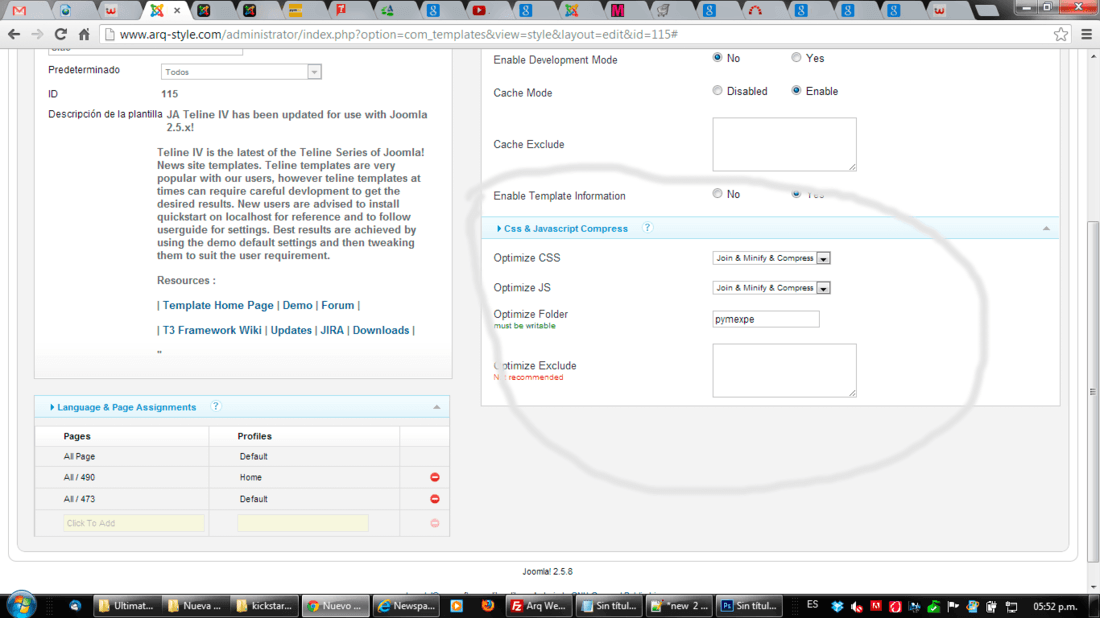The height and width of the screenshot is (618, 1100).
Task: Toggle the Css & Javascript Compress section title
Action: pos(565,229)
